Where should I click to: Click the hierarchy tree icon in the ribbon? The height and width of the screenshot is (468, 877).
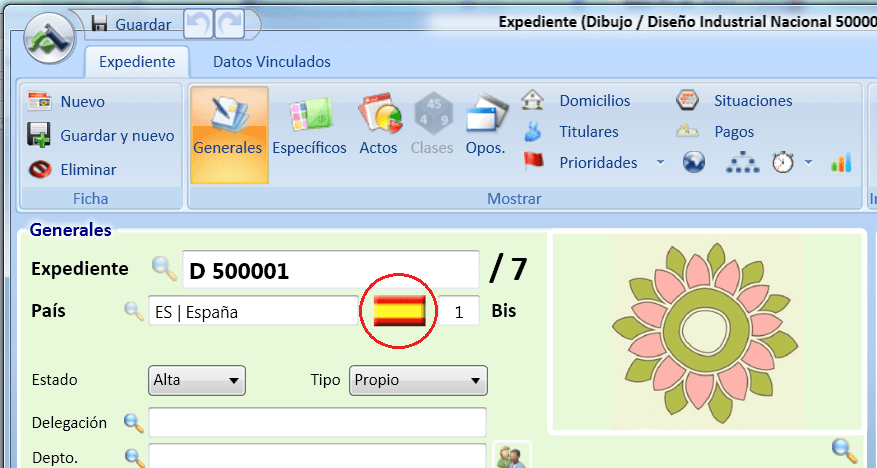tap(743, 163)
